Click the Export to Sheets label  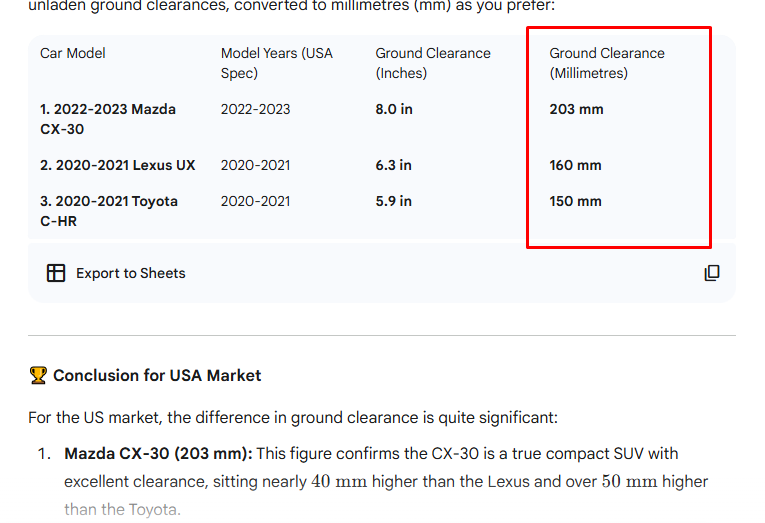coord(131,273)
